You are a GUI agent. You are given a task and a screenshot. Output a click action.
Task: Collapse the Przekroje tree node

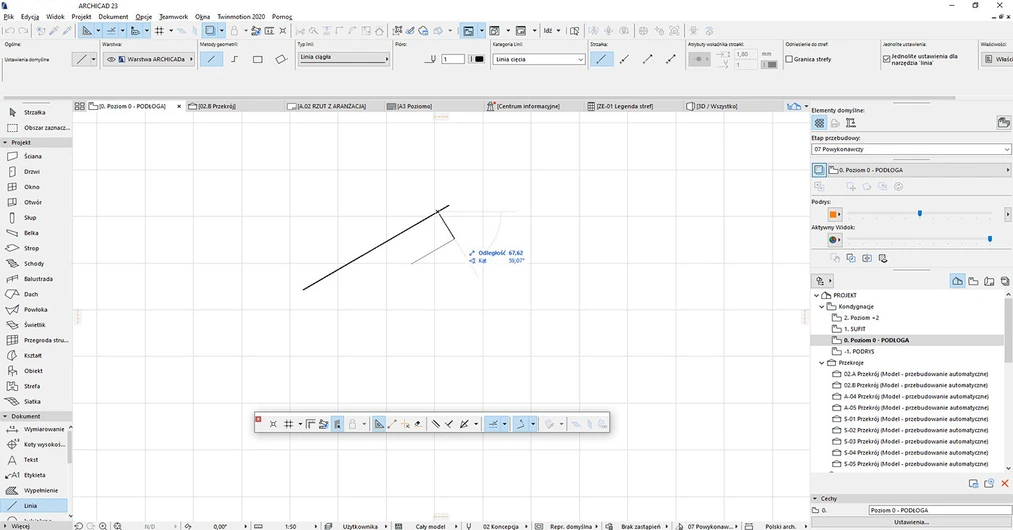coord(822,363)
